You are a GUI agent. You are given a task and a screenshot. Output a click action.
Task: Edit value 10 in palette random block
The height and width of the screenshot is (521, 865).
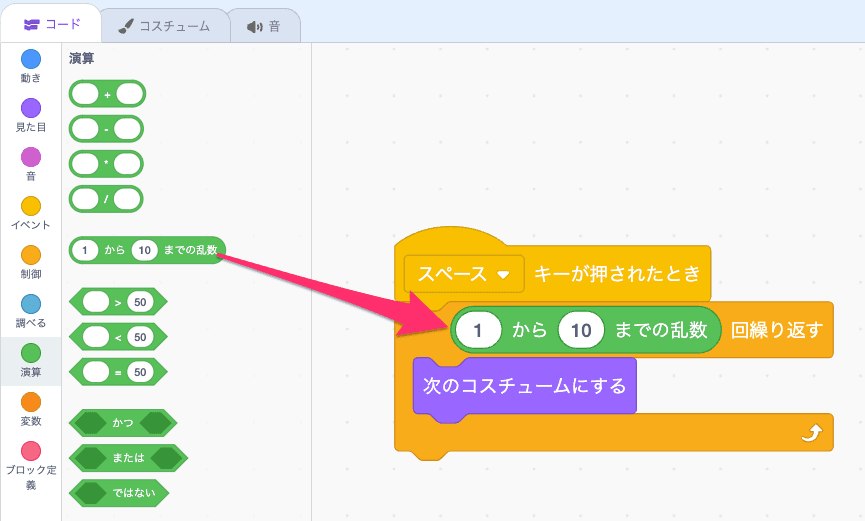[145, 250]
